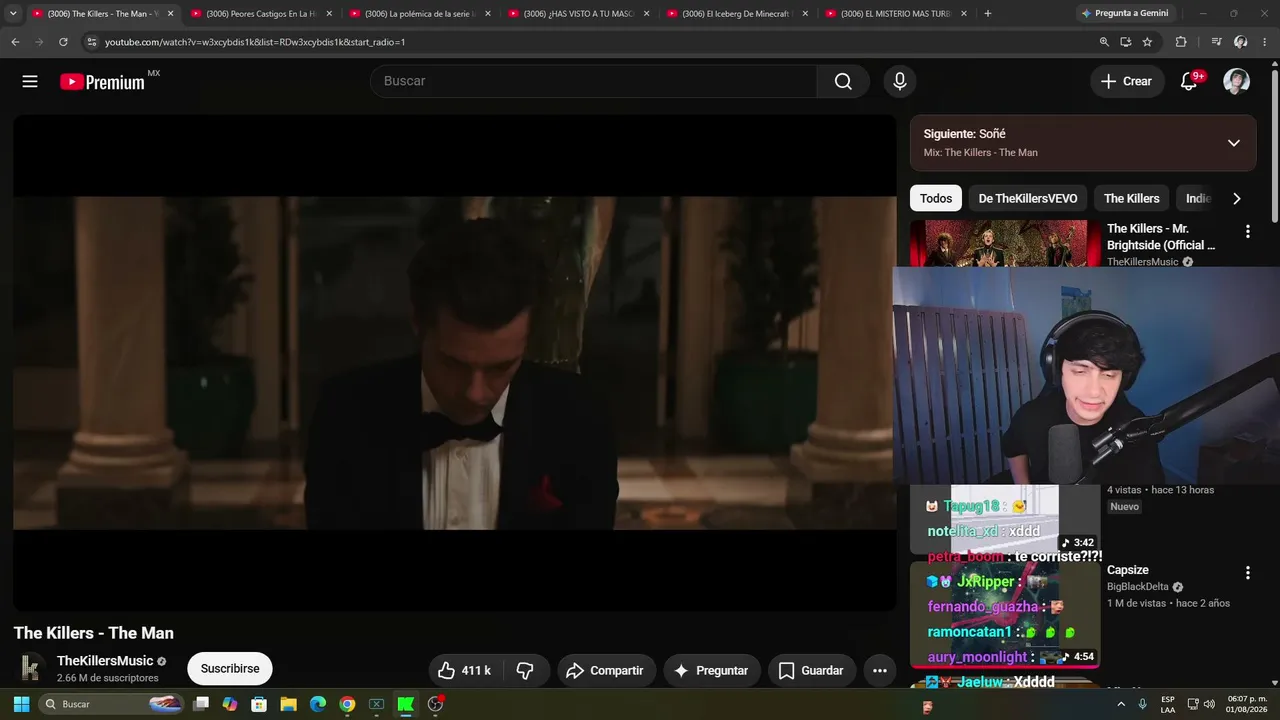This screenshot has width=1280, height=720.
Task: Open TheKillersMusic channel avatar
Action: (x=31, y=668)
